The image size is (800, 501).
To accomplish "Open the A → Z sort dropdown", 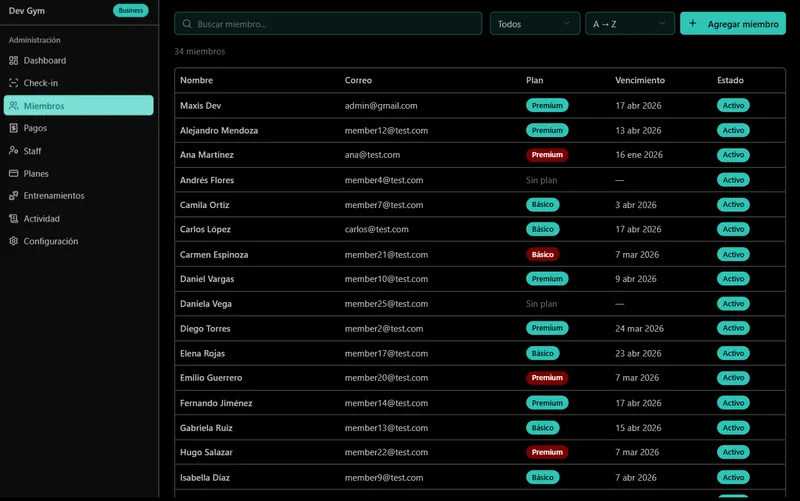I will pos(630,23).
